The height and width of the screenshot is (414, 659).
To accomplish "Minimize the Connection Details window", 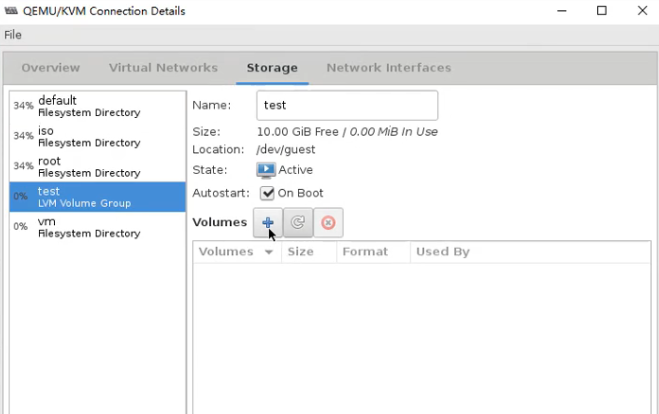I will [x=562, y=11].
